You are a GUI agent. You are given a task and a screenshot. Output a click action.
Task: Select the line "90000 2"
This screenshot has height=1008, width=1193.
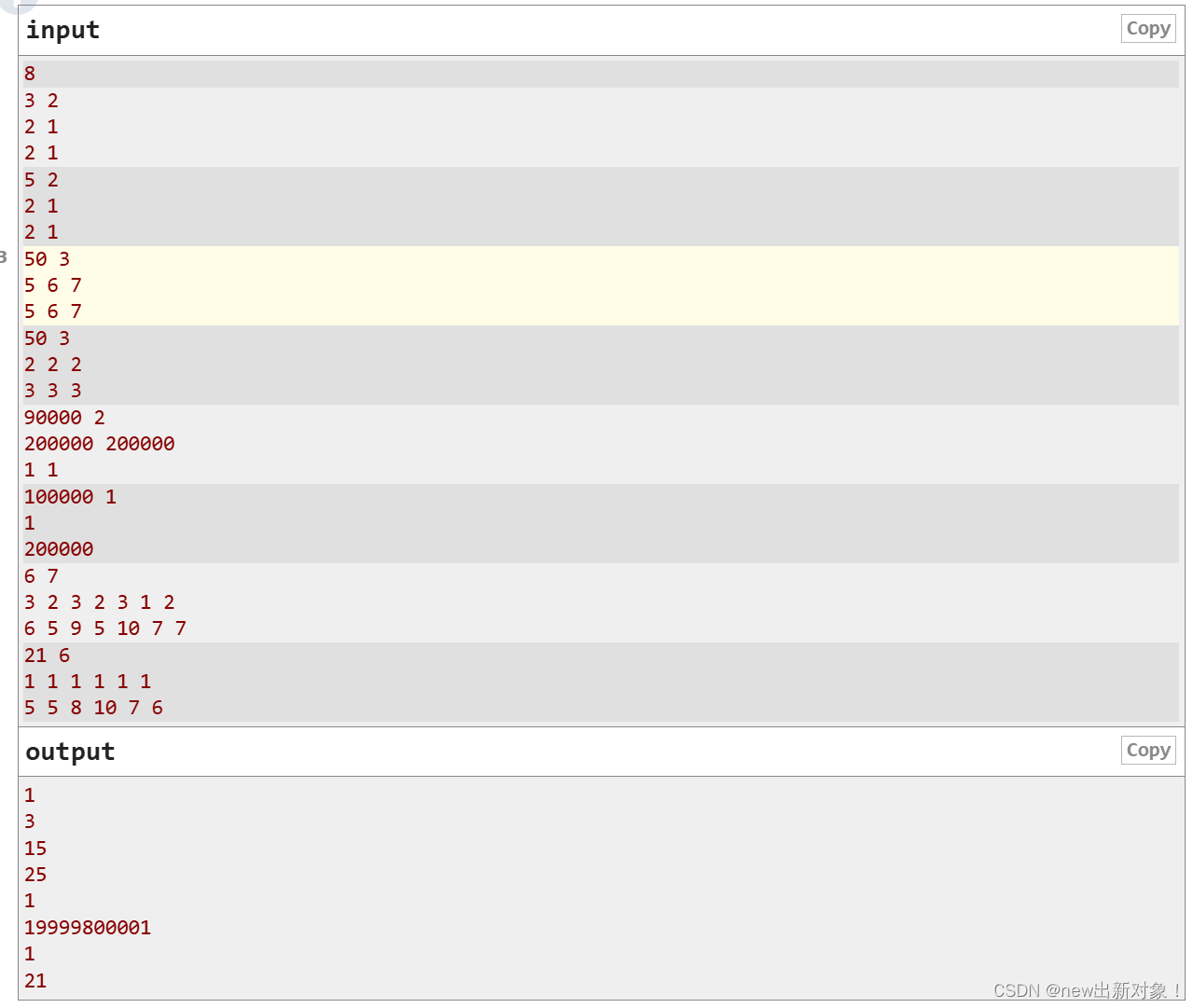coord(63,417)
